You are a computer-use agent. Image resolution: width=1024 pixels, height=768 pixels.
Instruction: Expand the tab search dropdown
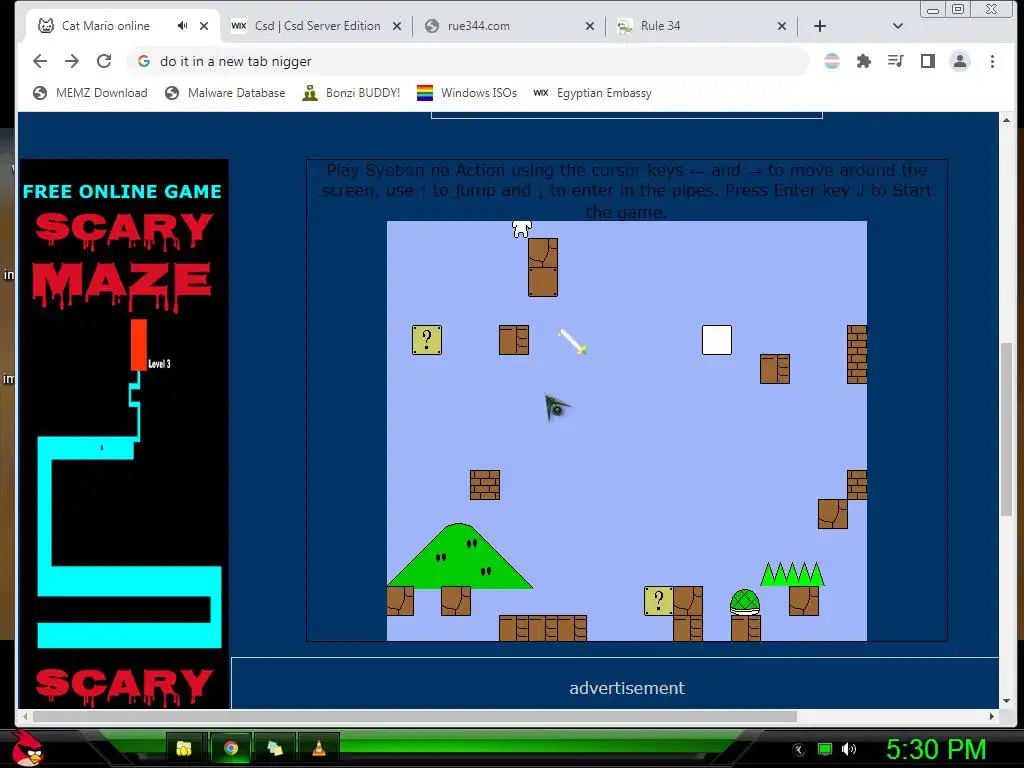click(x=897, y=26)
